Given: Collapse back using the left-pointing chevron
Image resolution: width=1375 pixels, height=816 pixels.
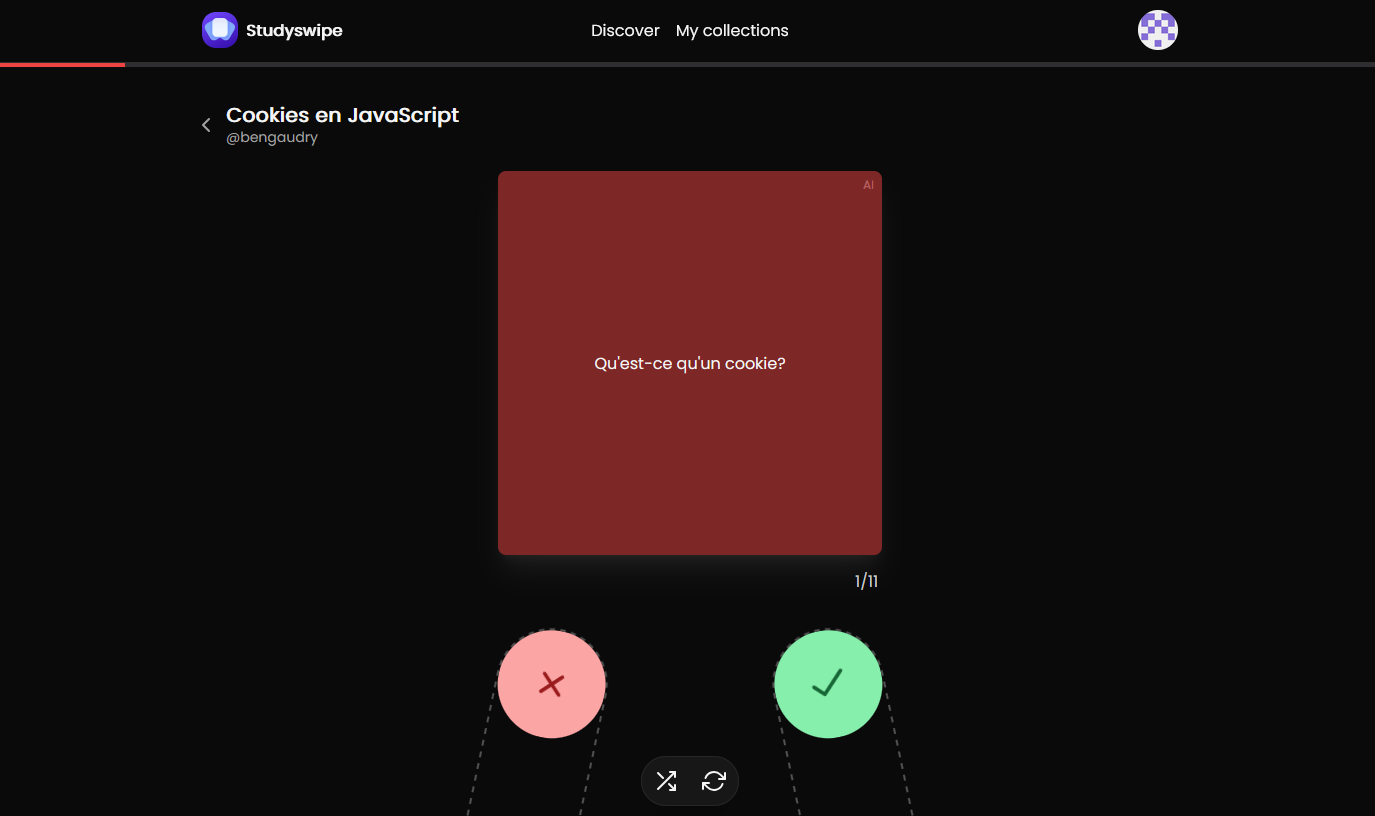Looking at the screenshot, I should [205, 124].
